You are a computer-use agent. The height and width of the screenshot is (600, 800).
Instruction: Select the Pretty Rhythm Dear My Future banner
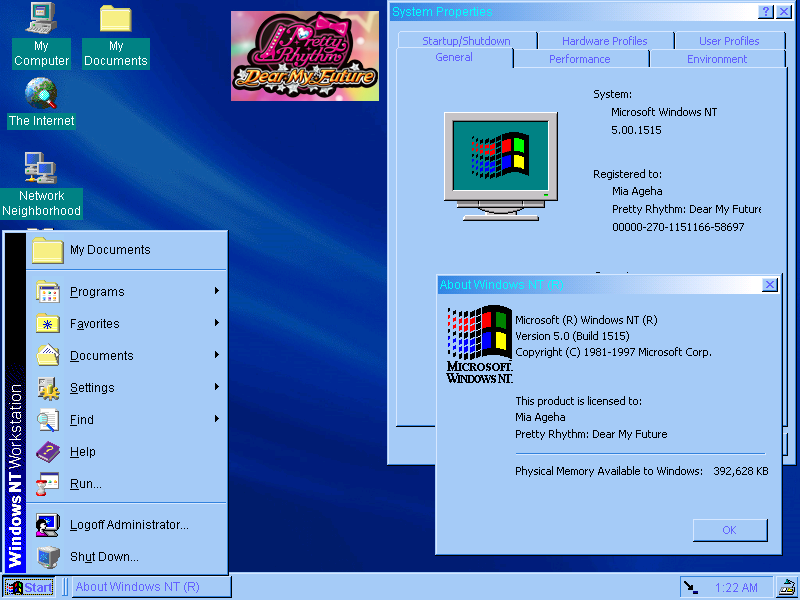pyautogui.click(x=305, y=56)
